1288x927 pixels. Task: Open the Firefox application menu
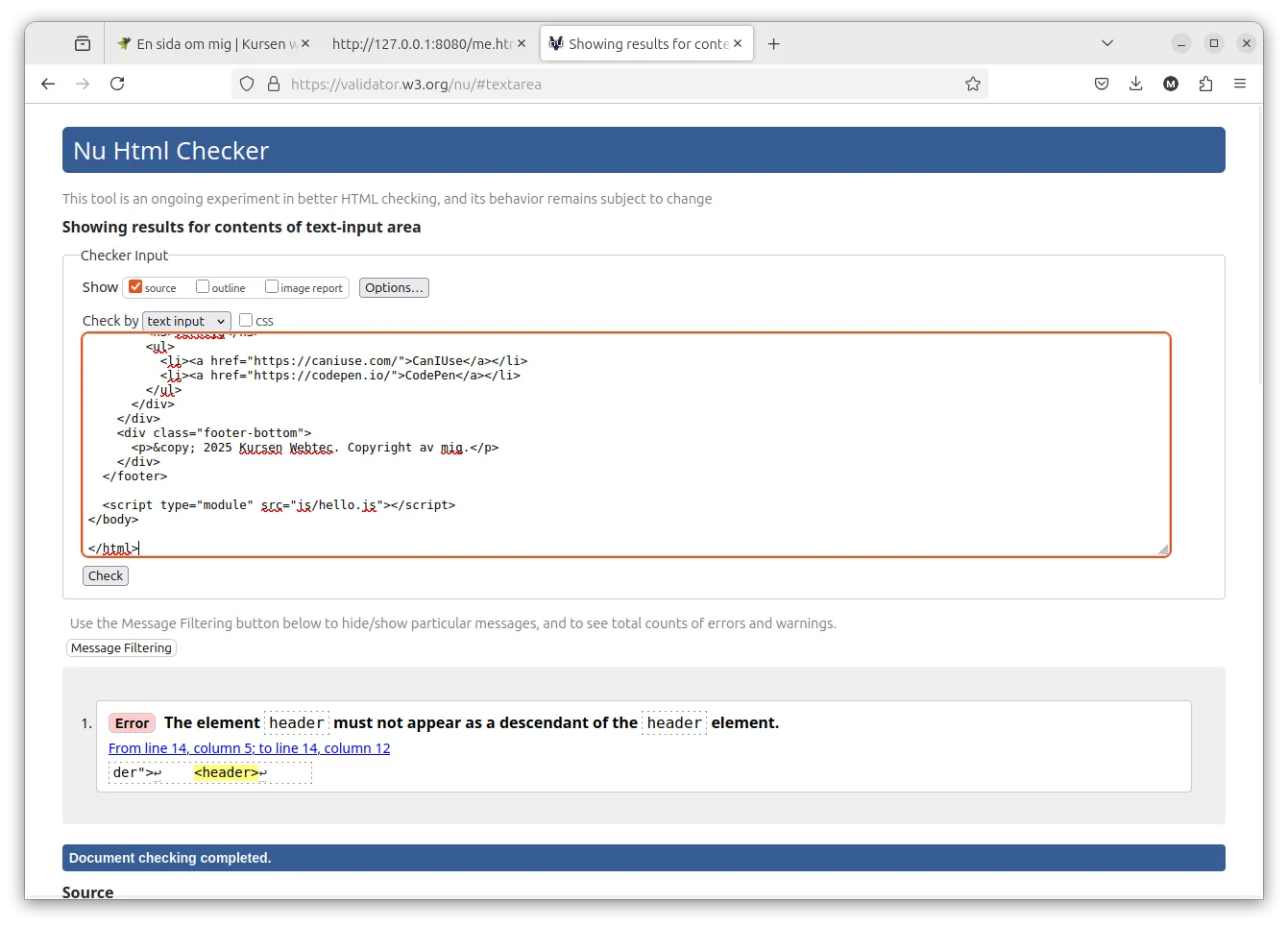click(1240, 84)
